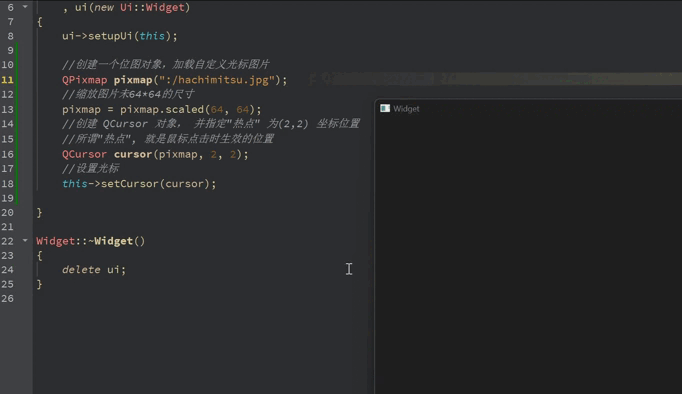Click the ":/hachimitsu.jpg" string literal
This screenshot has width=682, height=394.
(x=217, y=80)
